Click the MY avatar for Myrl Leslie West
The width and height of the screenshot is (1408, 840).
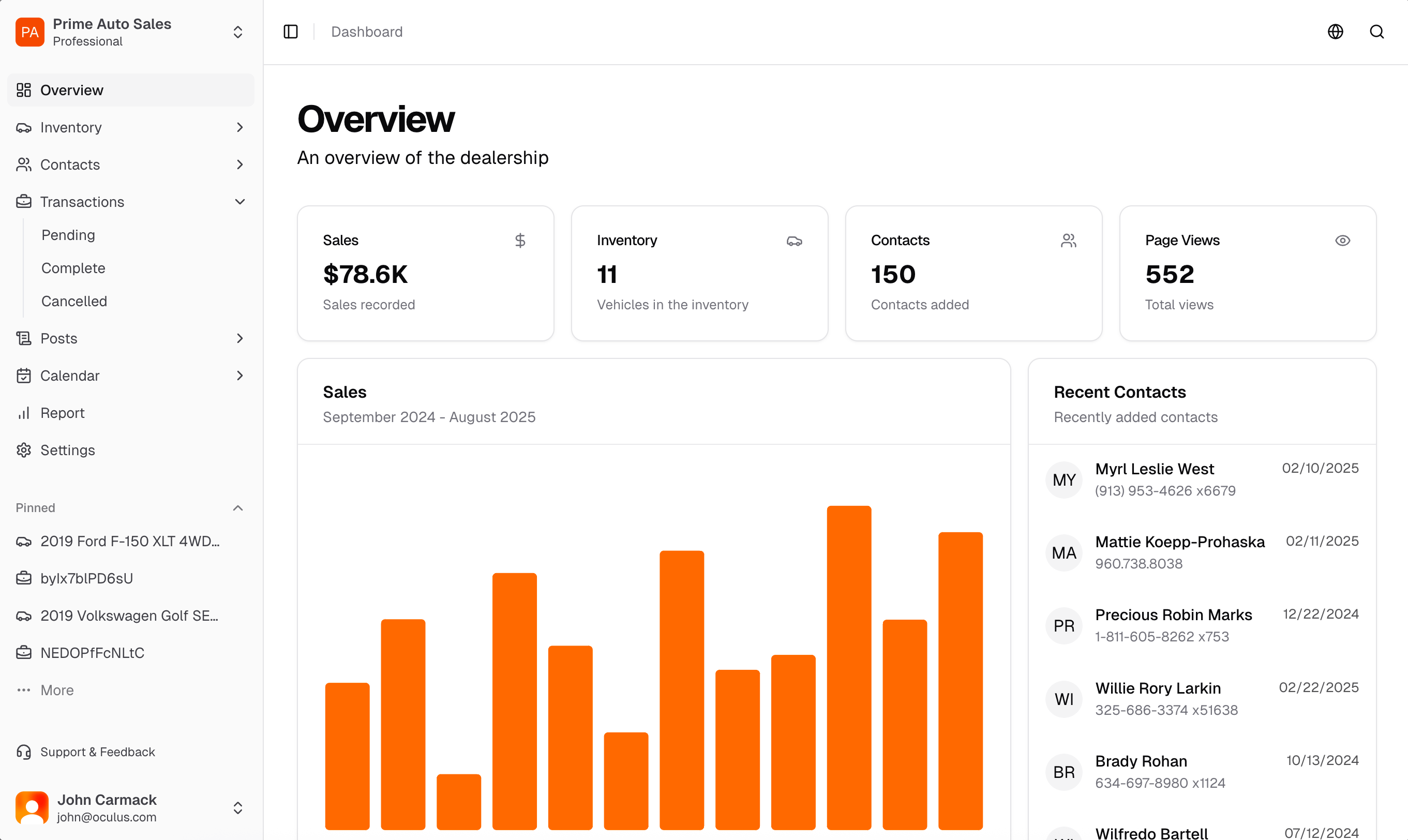pyautogui.click(x=1064, y=480)
